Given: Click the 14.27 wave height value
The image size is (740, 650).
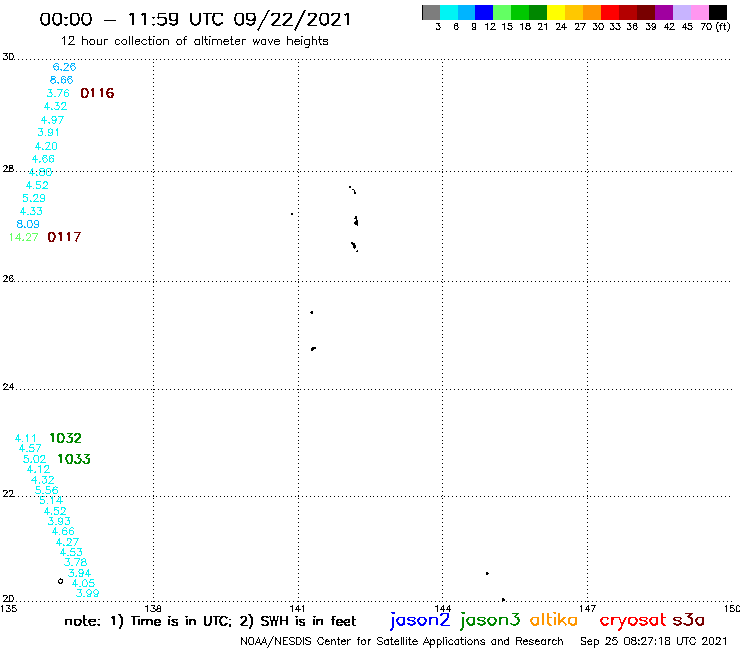Looking at the screenshot, I should click(24, 237).
